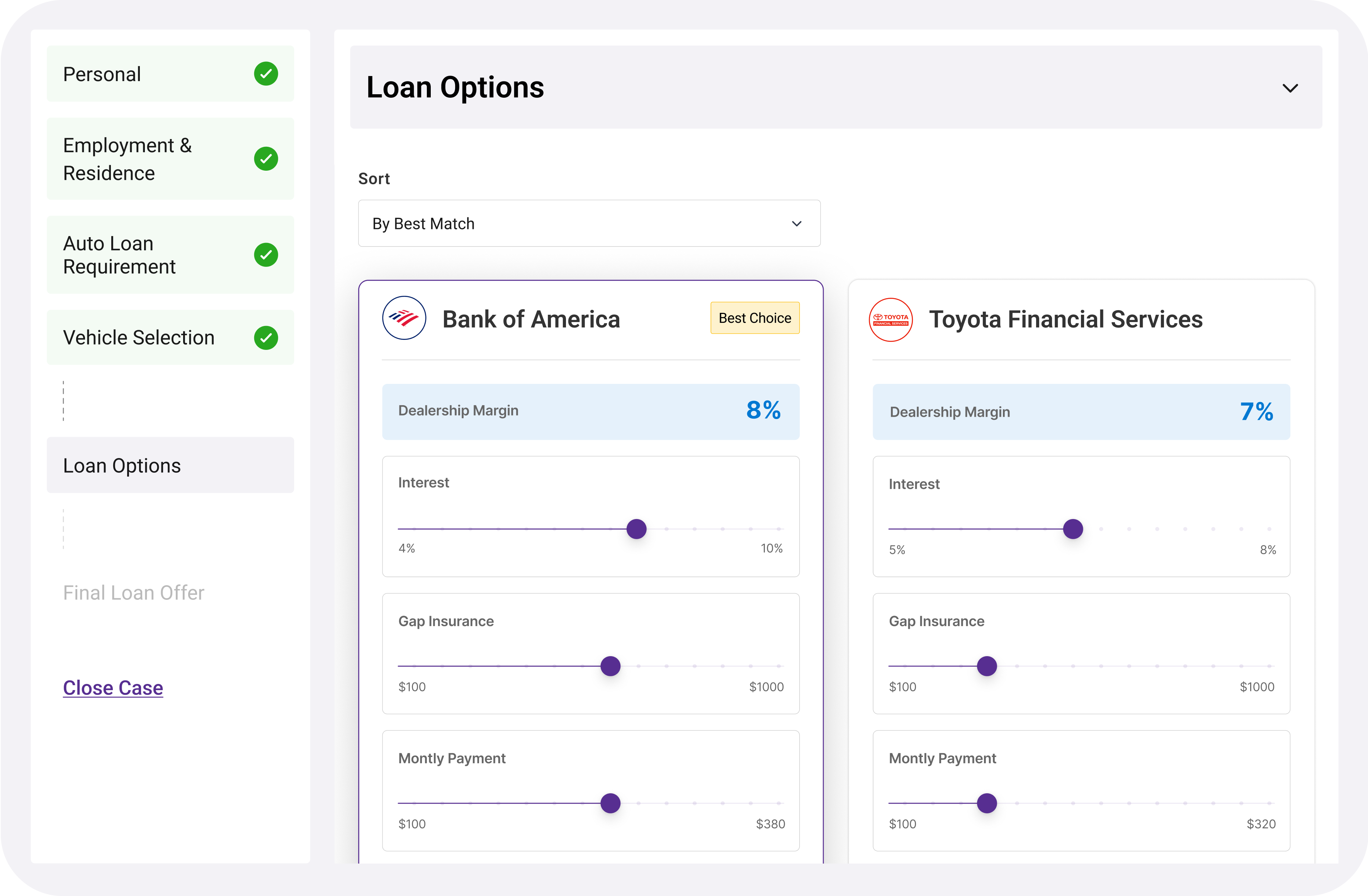1368x896 pixels.
Task: Click the arrow in the Sort combo box
Action: [796, 224]
